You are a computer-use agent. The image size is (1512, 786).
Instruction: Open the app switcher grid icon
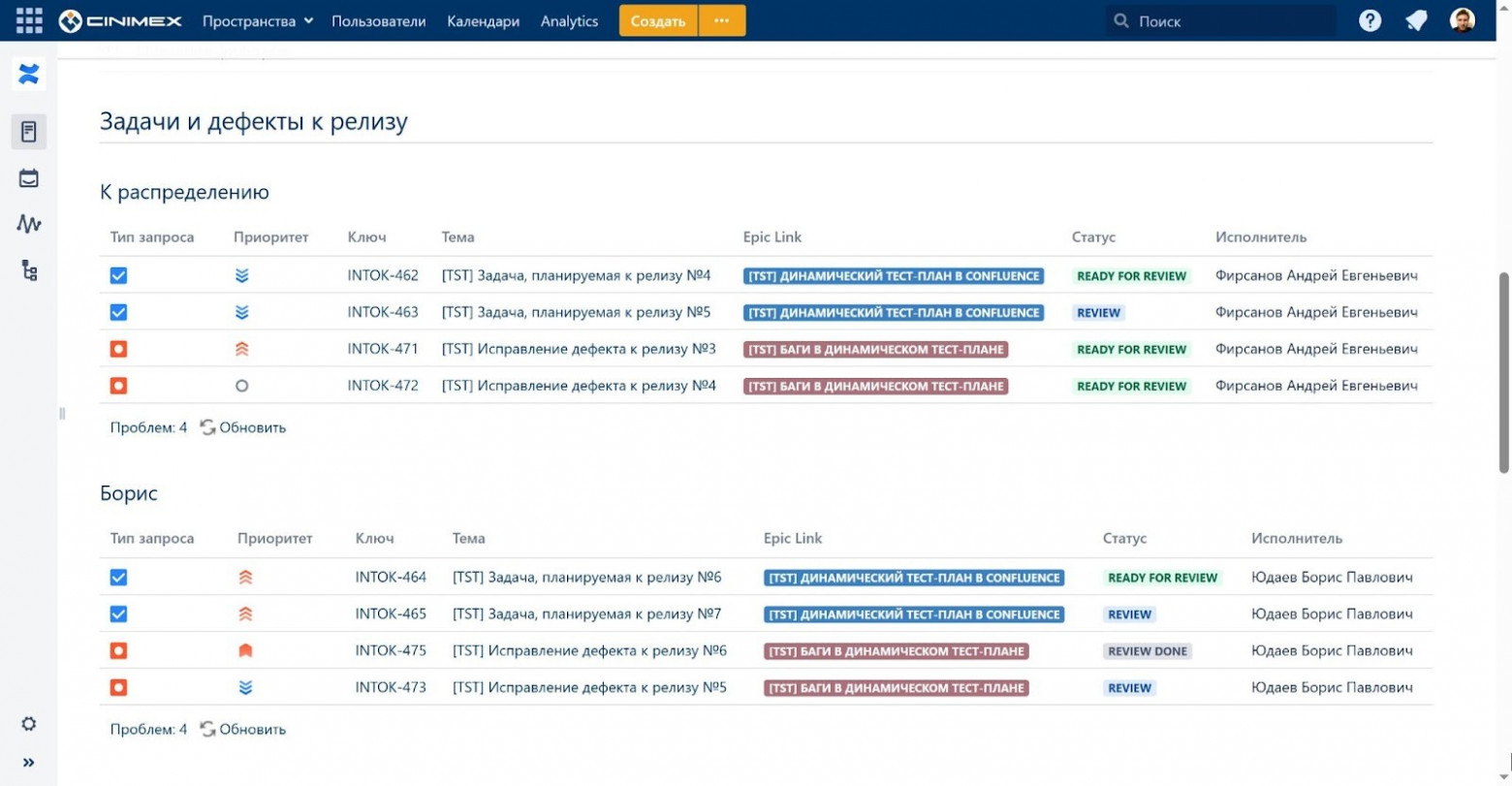tap(29, 20)
